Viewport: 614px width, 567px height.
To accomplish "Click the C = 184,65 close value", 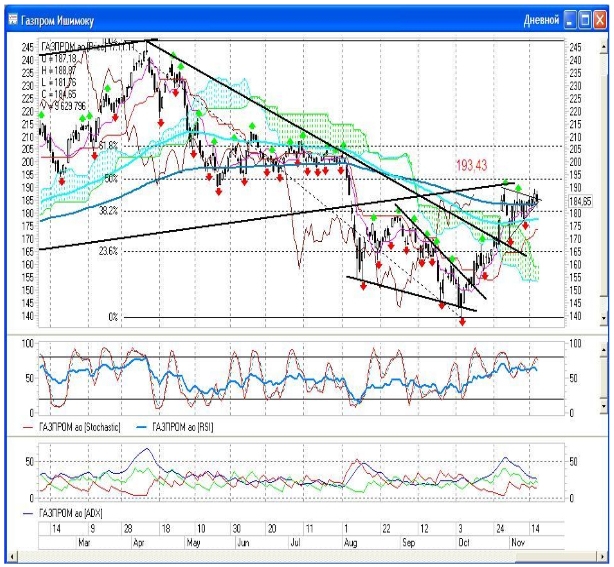I will 59,94.
